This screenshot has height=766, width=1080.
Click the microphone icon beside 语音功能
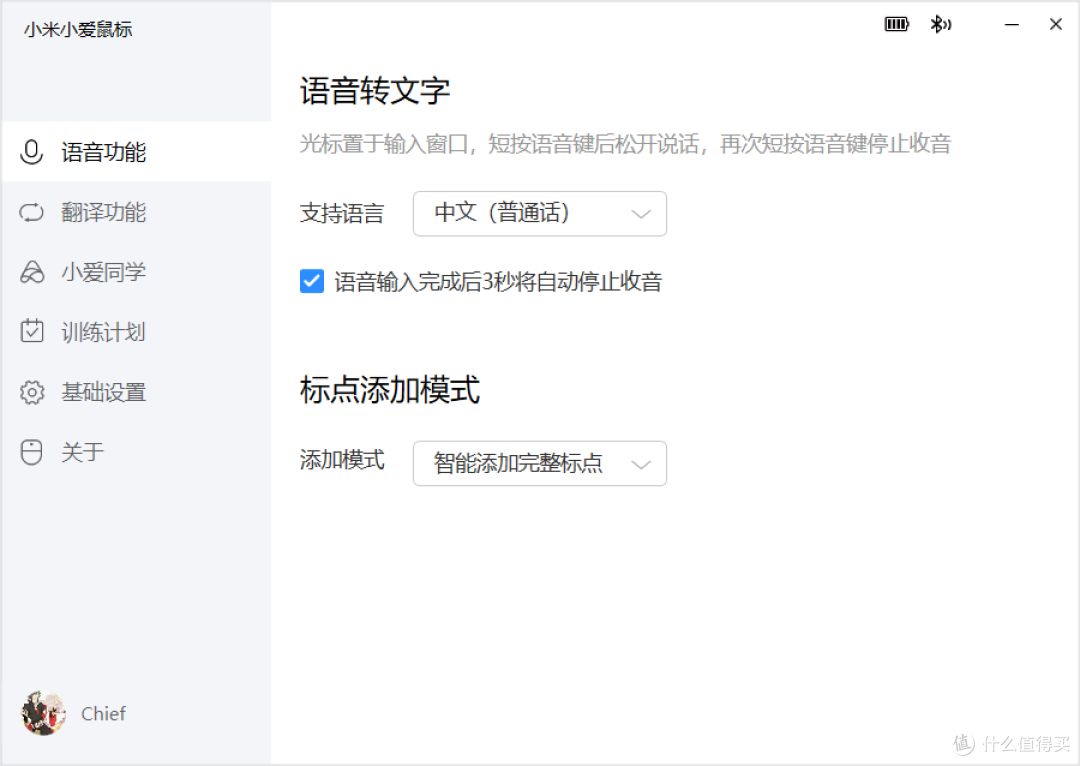click(32, 152)
